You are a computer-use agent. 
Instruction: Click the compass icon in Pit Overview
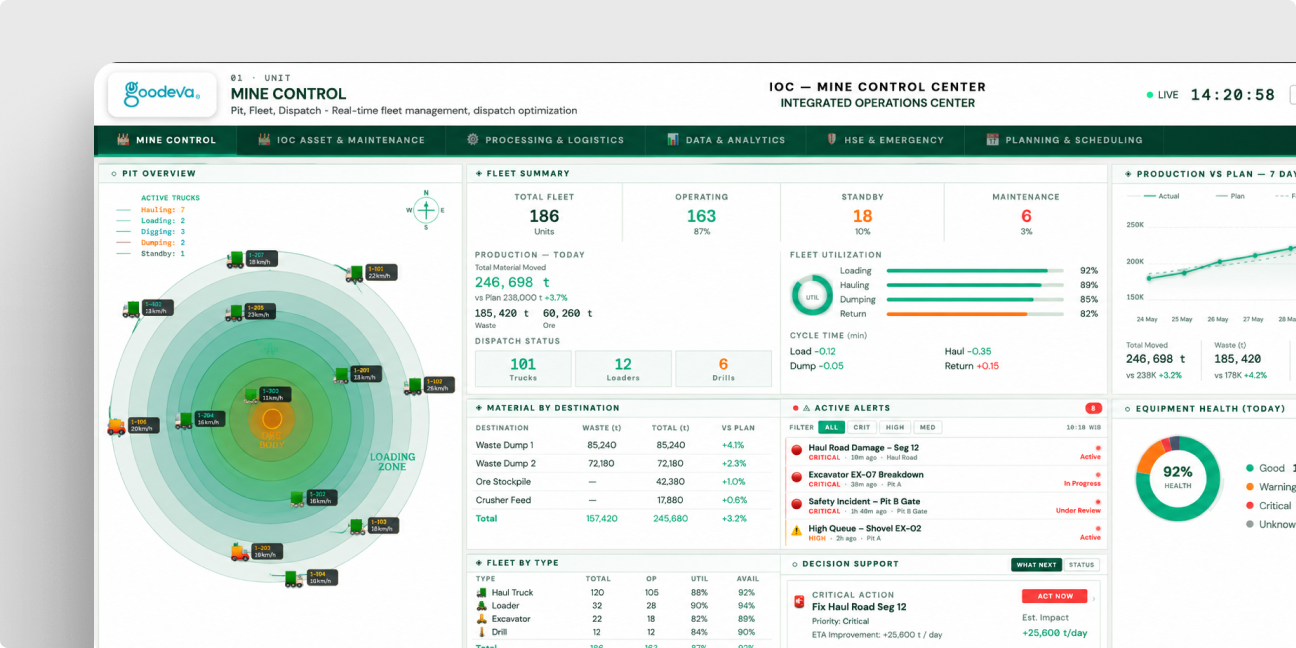tap(426, 210)
